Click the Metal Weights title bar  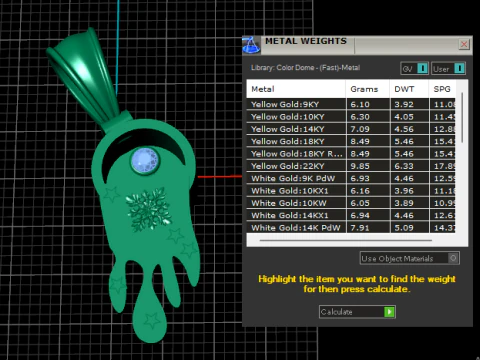(357, 45)
